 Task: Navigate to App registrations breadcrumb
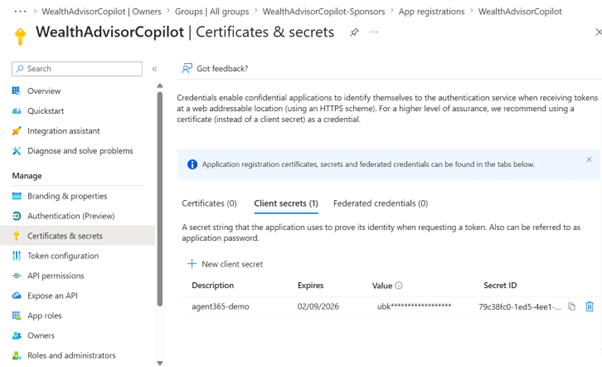point(432,12)
